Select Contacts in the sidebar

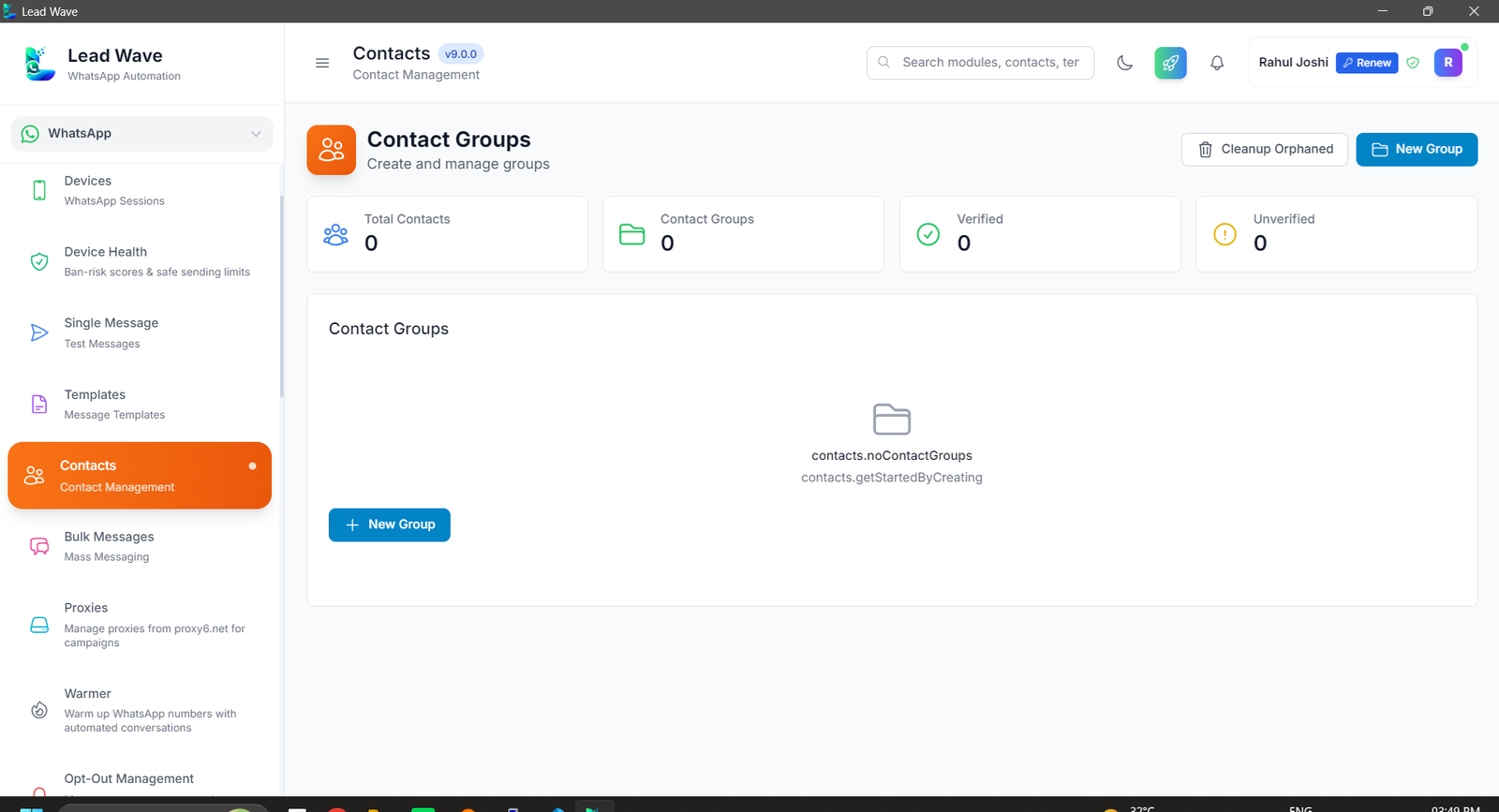click(140, 476)
